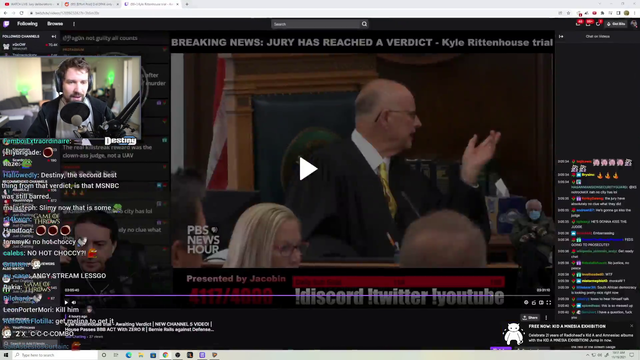Dismiss the Kid A Mnesia promotion banner

point(632,326)
